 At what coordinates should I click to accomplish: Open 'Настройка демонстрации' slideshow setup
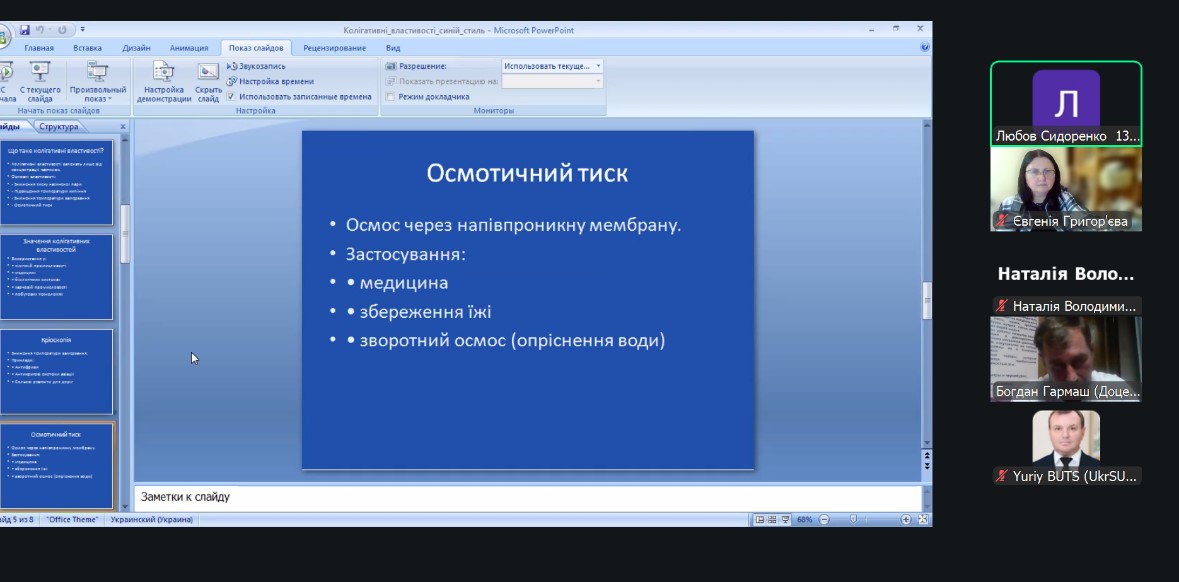tap(163, 80)
